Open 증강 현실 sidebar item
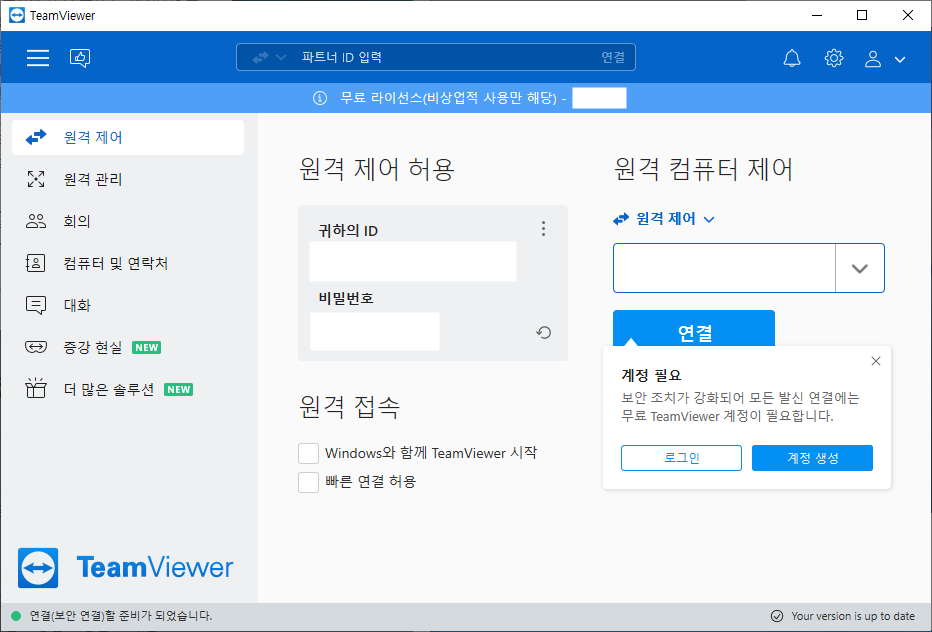932x632 pixels. (x=128, y=347)
